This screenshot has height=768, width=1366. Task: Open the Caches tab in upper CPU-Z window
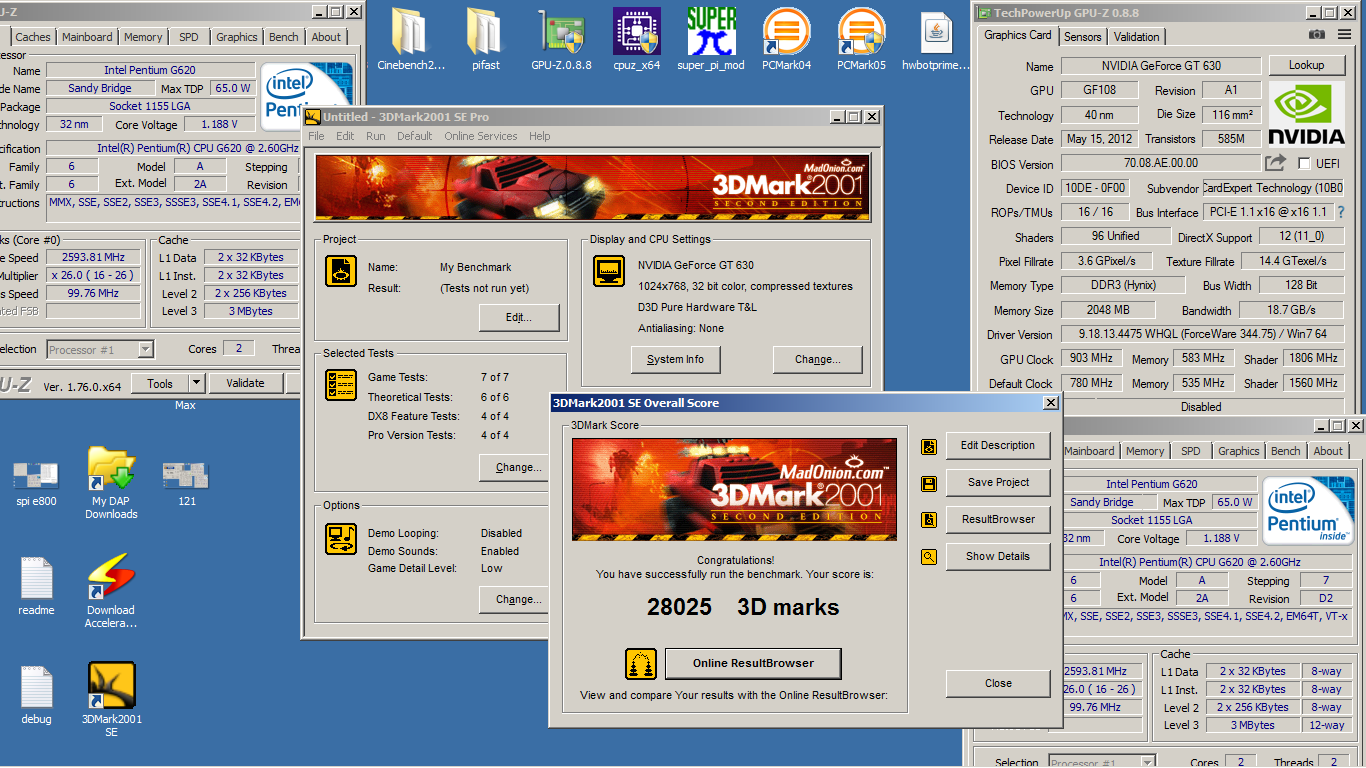33,37
